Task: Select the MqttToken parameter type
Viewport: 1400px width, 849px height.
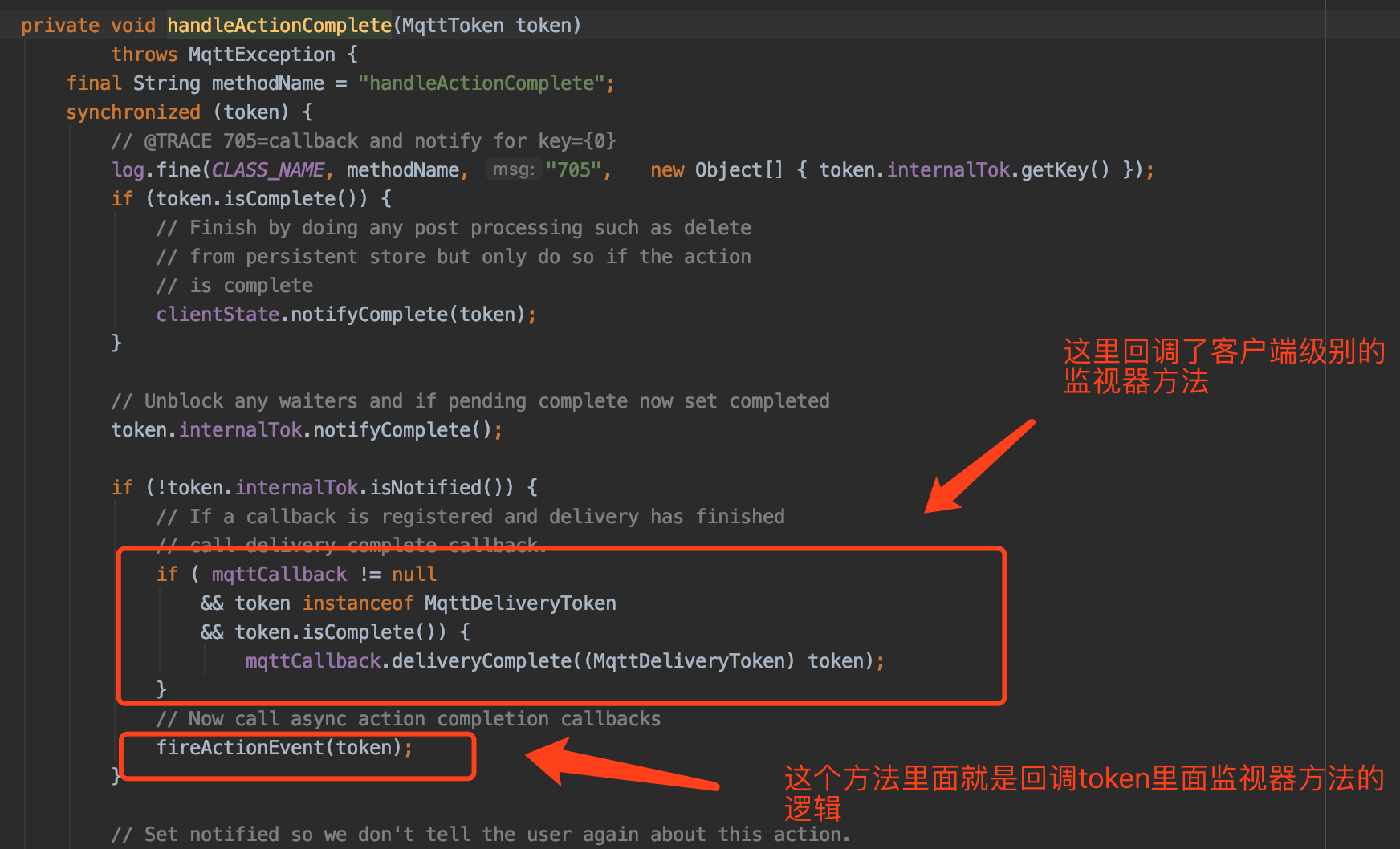Action: 451,25
